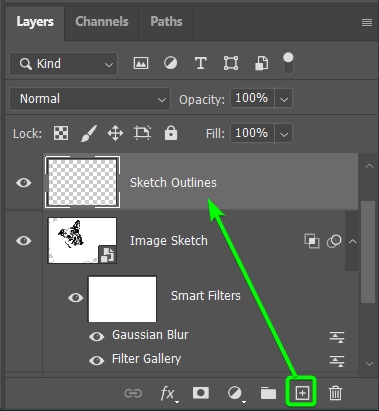Hide the Image Sketch layer
379x411 pixels.
point(24,241)
